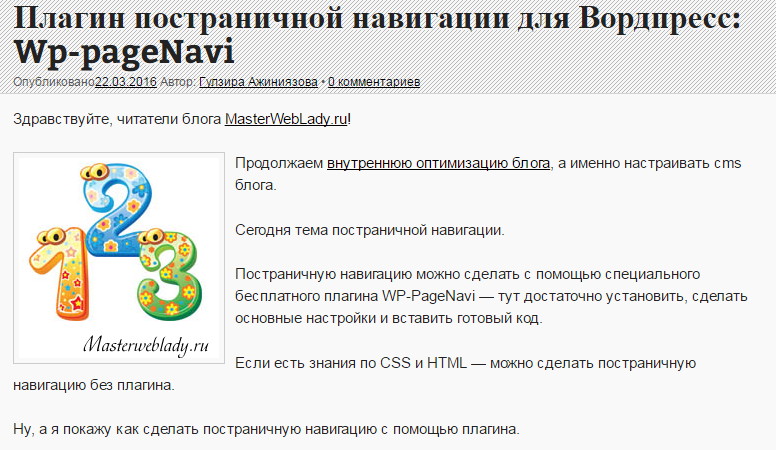Click the text 'Сегодня тема постраничной навигации.'
Screen dimensions: 776x450
click(370, 230)
